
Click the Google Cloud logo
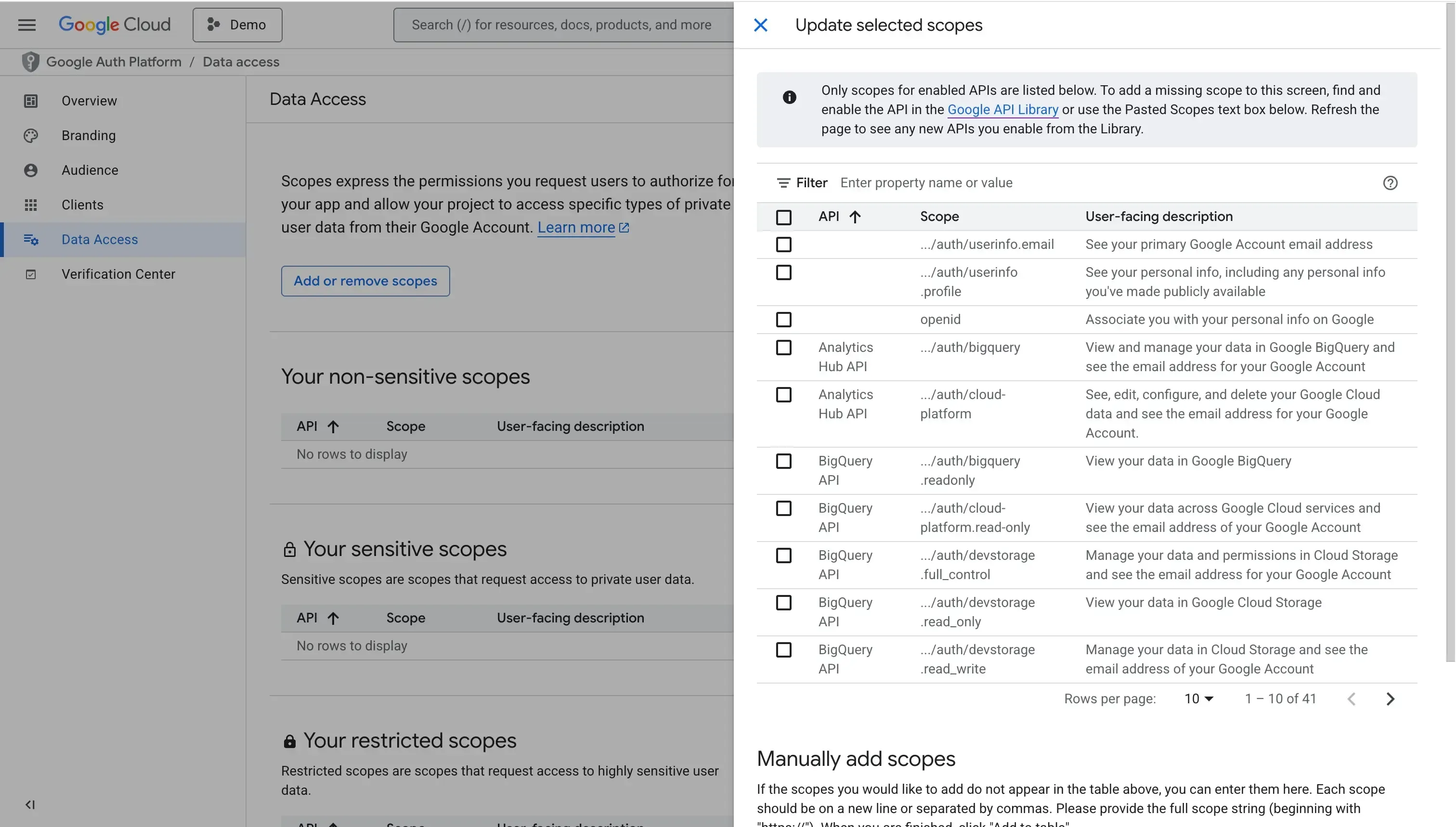point(115,25)
